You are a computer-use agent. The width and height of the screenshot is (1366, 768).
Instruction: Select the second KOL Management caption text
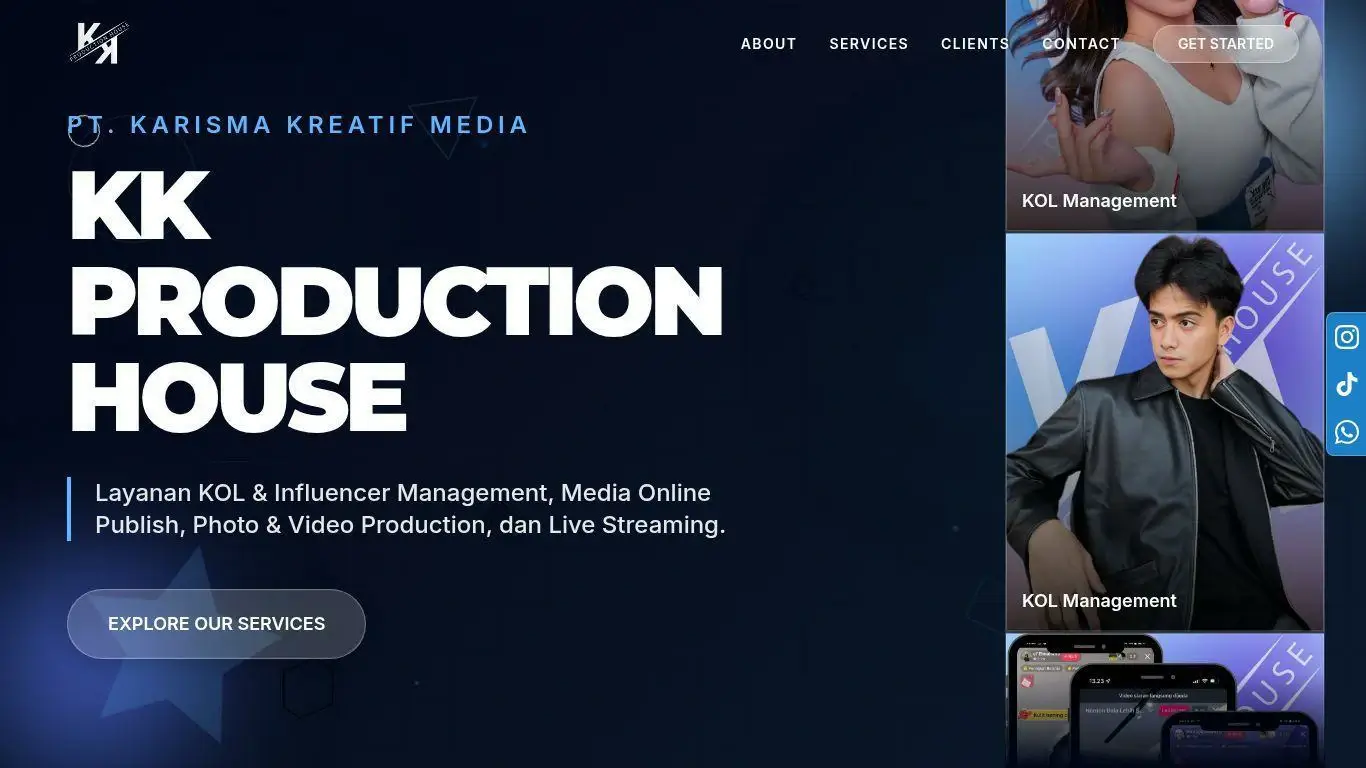(x=1099, y=601)
